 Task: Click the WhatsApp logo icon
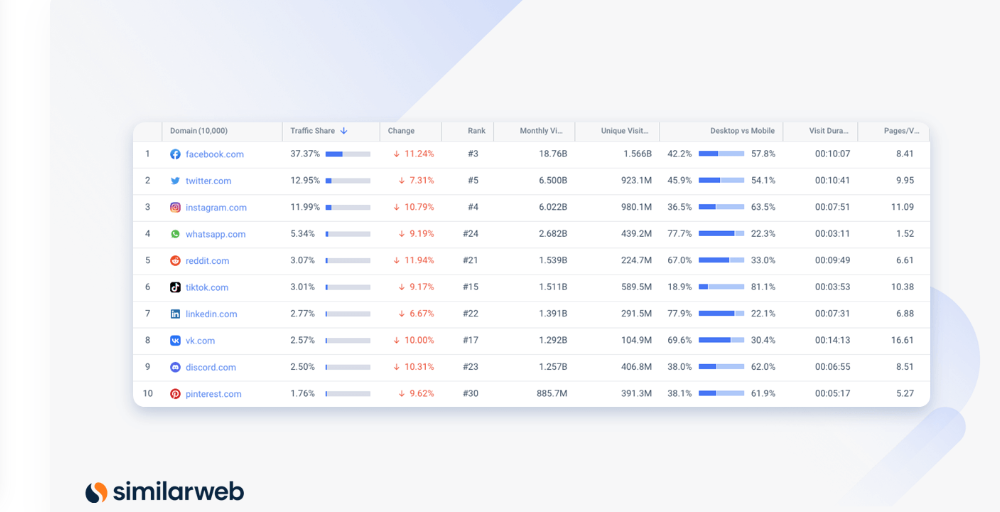(x=175, y=234)
